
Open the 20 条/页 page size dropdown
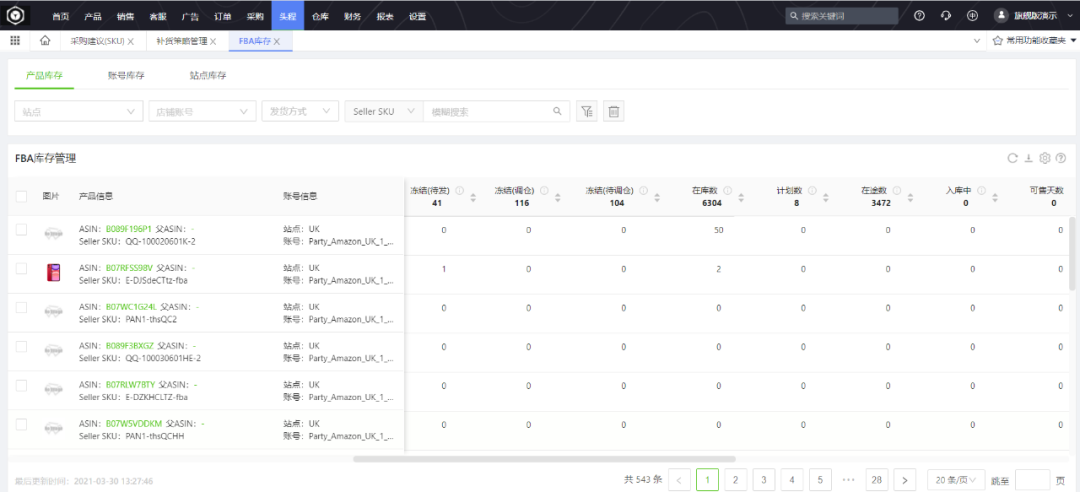(955, 480)
